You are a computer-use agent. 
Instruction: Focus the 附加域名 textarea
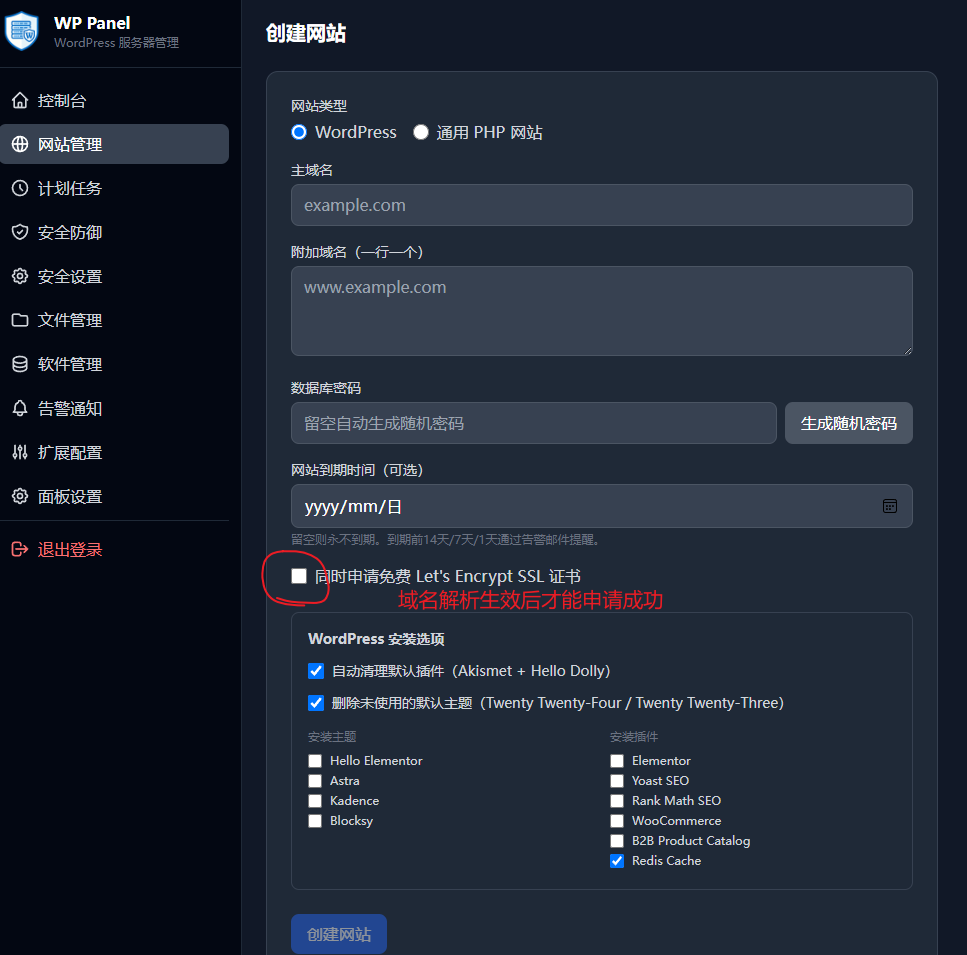pos(602,311)
